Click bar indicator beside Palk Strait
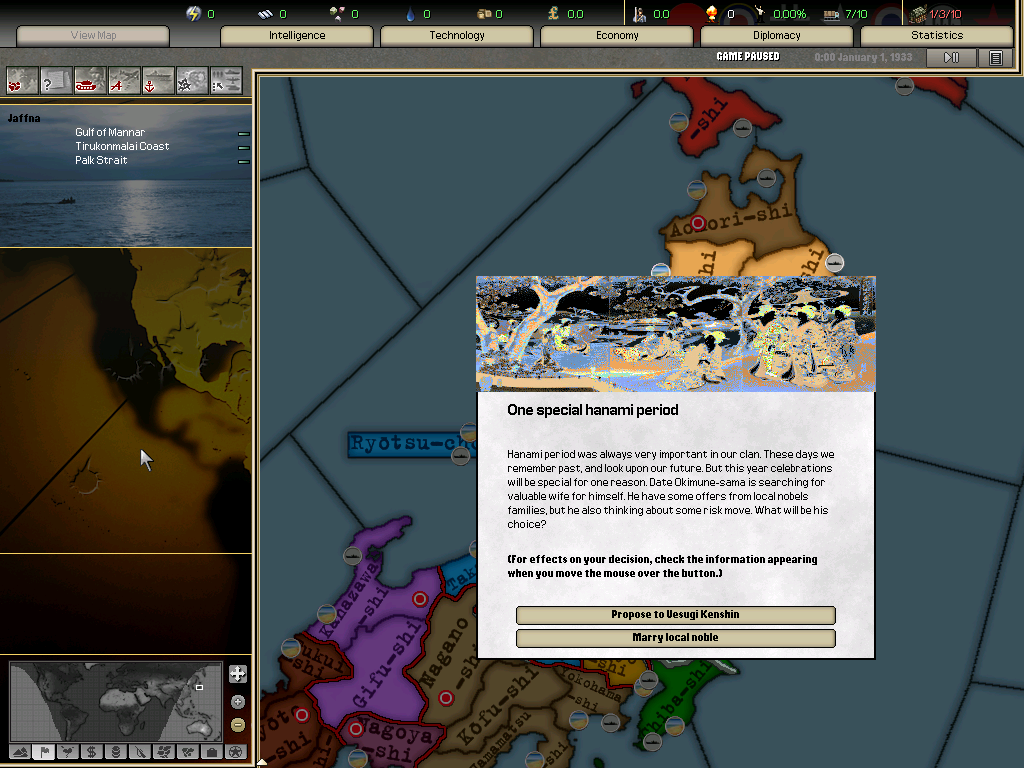Viewport: 1024px width, 768px height. pos(244,161)
